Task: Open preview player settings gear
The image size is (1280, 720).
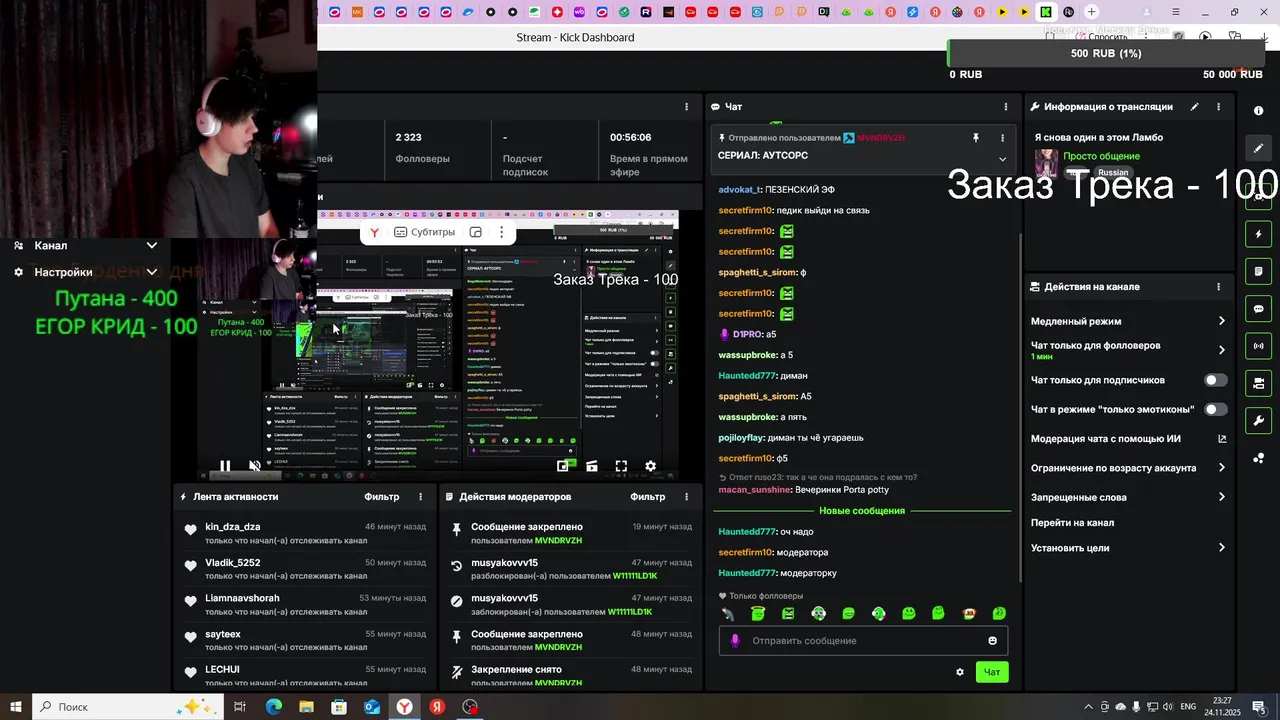Action: tap(650, 466)
